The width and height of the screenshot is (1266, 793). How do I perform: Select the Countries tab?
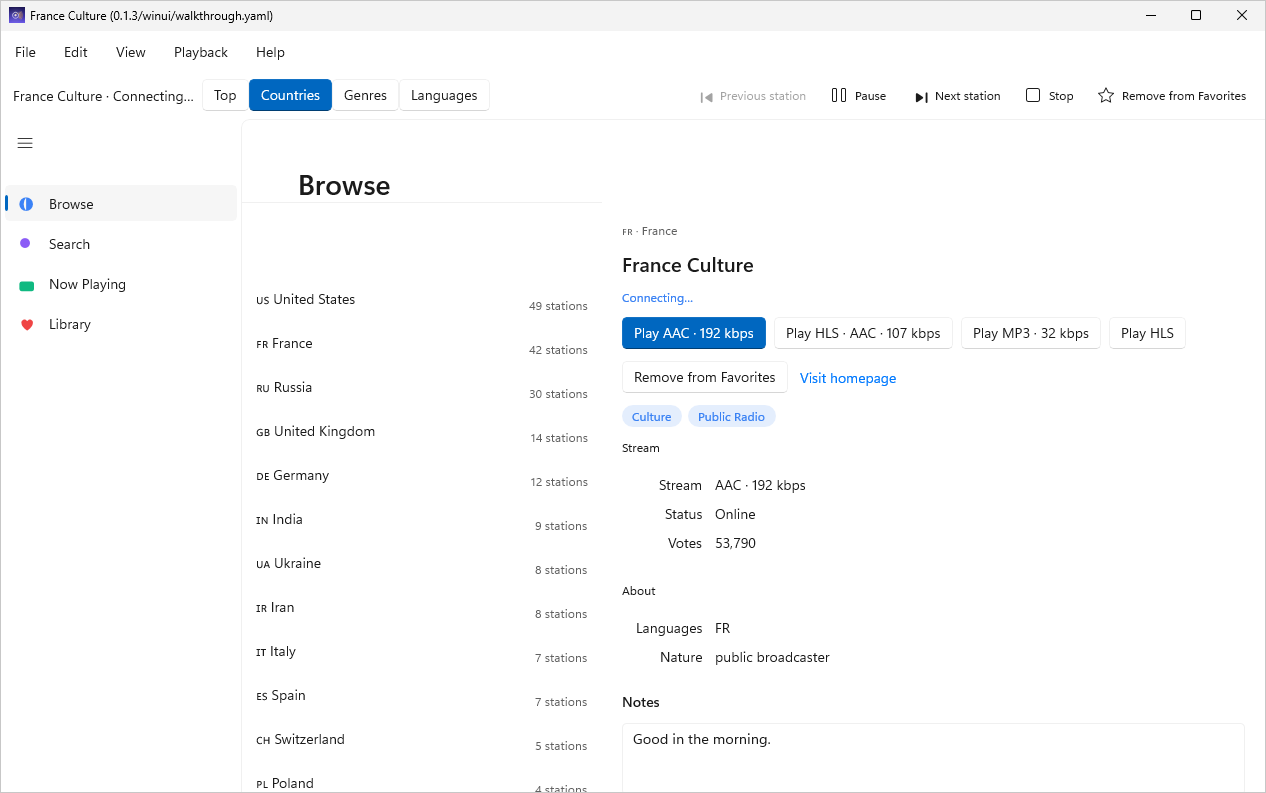(290, 95)
